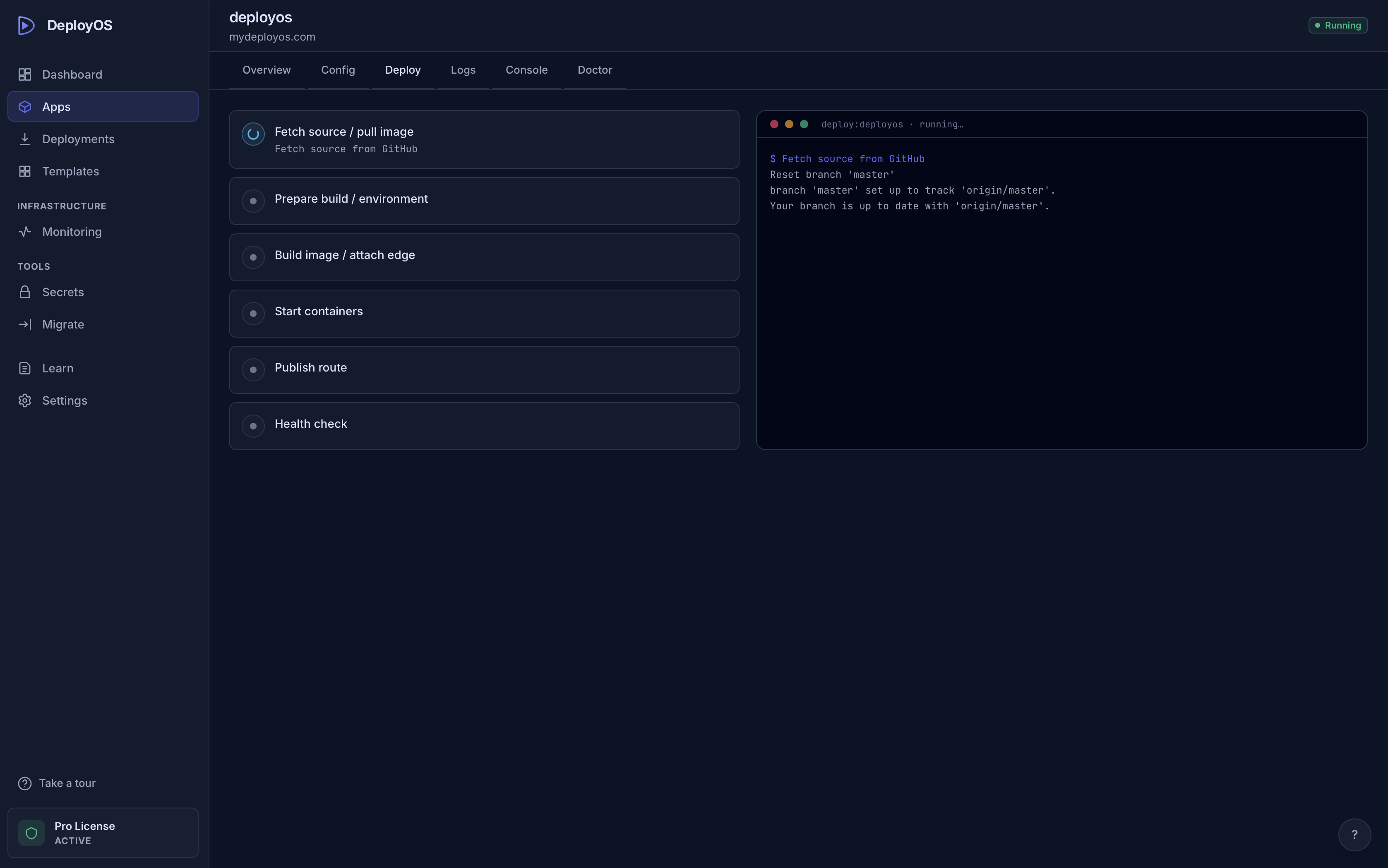Click the Pro License shield icon
The width and height of the screenshot is (1388, 868).
[31, 833]
